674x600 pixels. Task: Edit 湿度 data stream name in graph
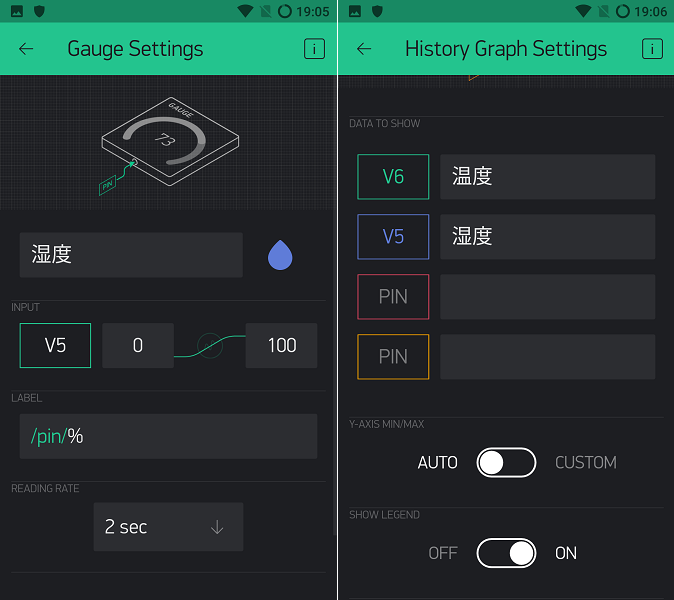coord(548,237)
